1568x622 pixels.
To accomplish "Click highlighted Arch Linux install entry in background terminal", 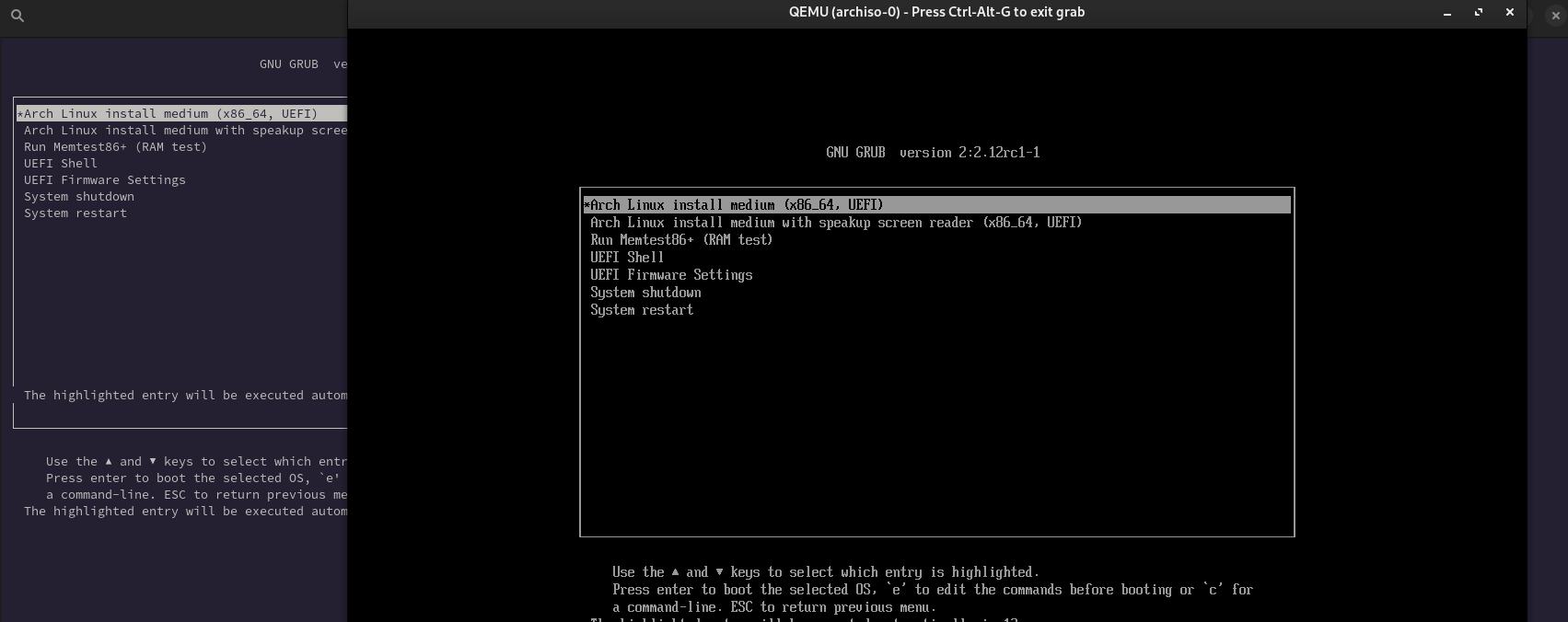I will pos(181,113).
